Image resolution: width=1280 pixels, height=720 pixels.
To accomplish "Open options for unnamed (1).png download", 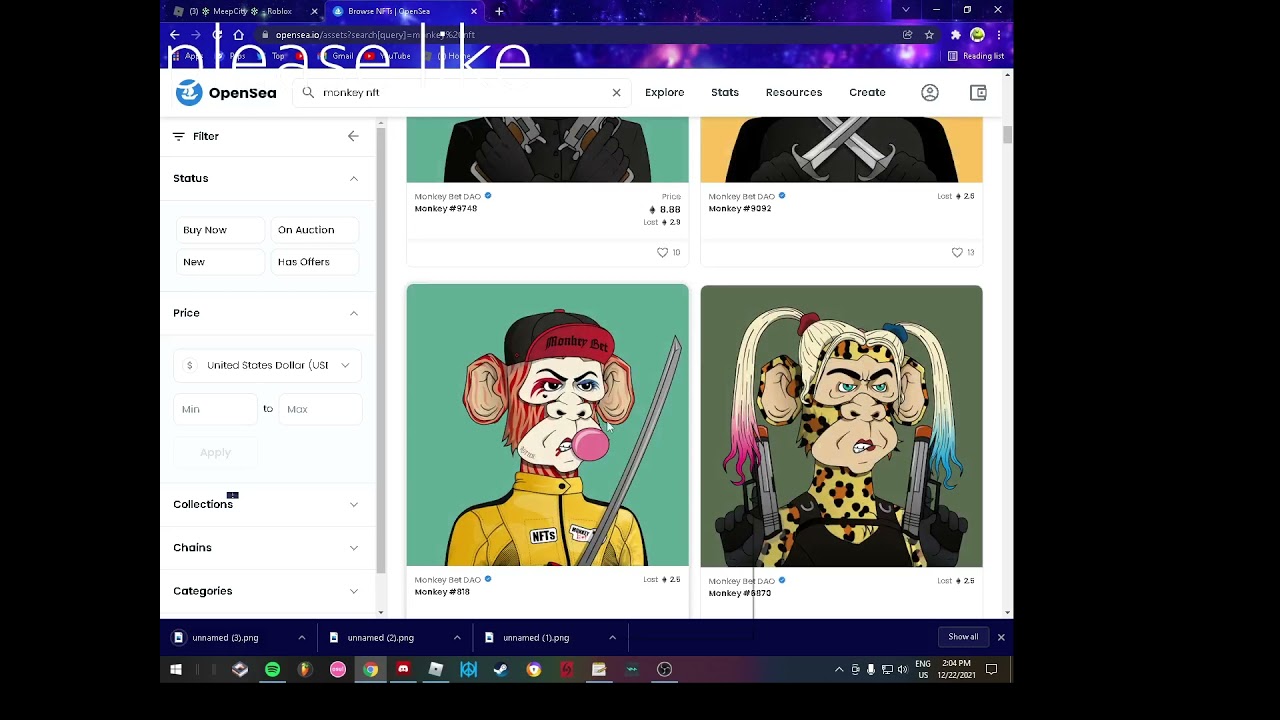I will [612, 637].
